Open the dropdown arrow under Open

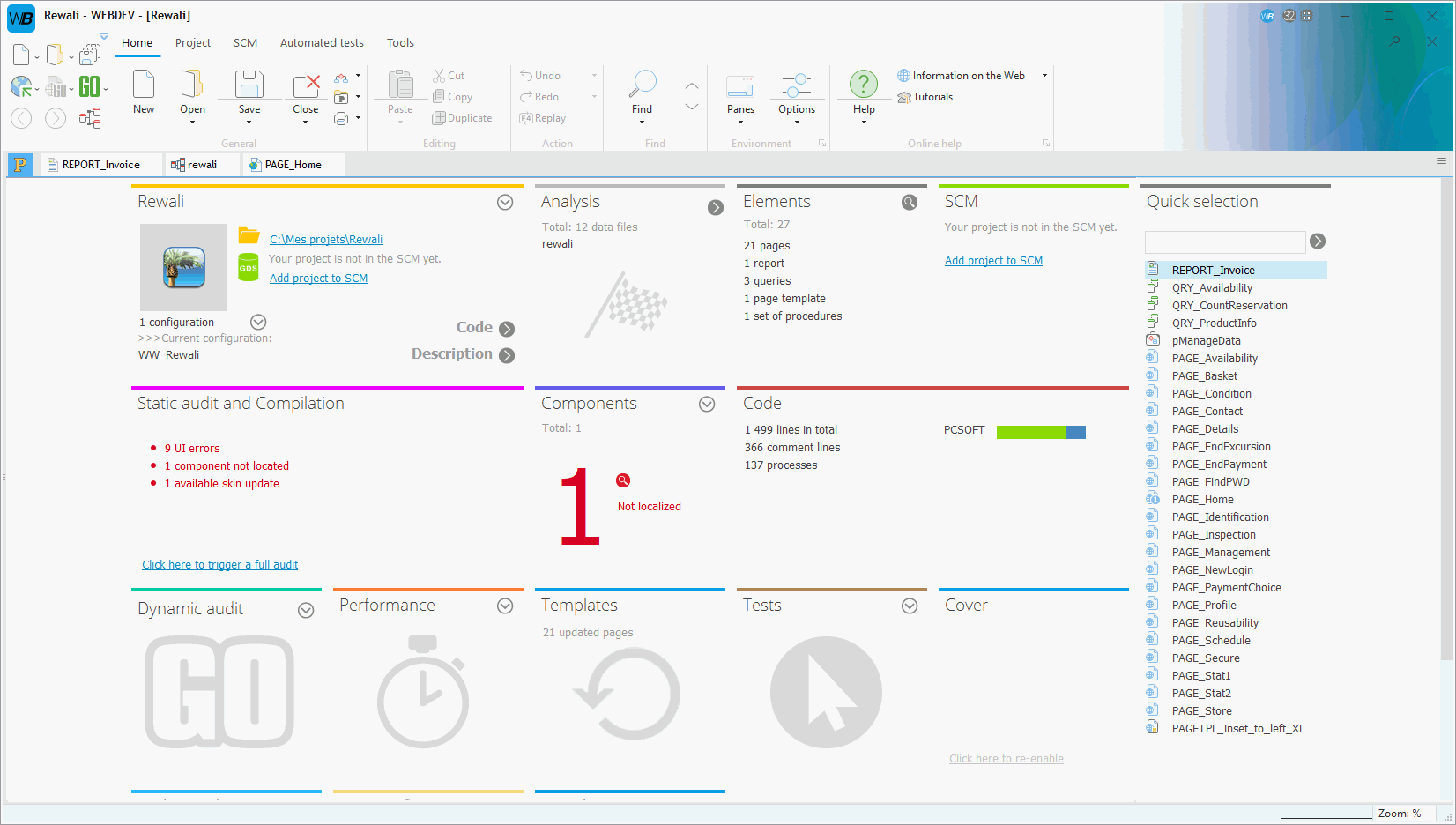(192, 123)
